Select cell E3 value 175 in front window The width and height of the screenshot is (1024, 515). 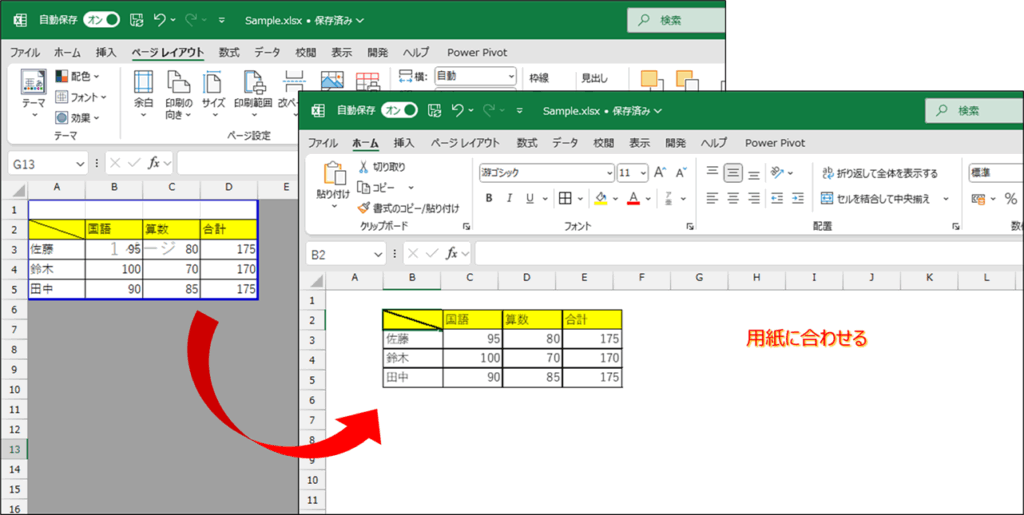tap(592, 339)
